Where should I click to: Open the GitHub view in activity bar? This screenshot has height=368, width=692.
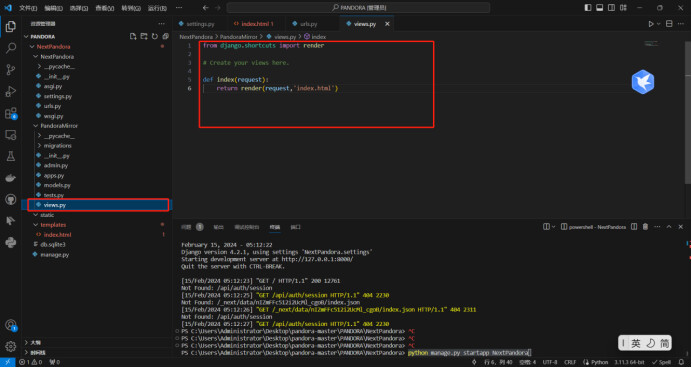[x=11, y=199]
